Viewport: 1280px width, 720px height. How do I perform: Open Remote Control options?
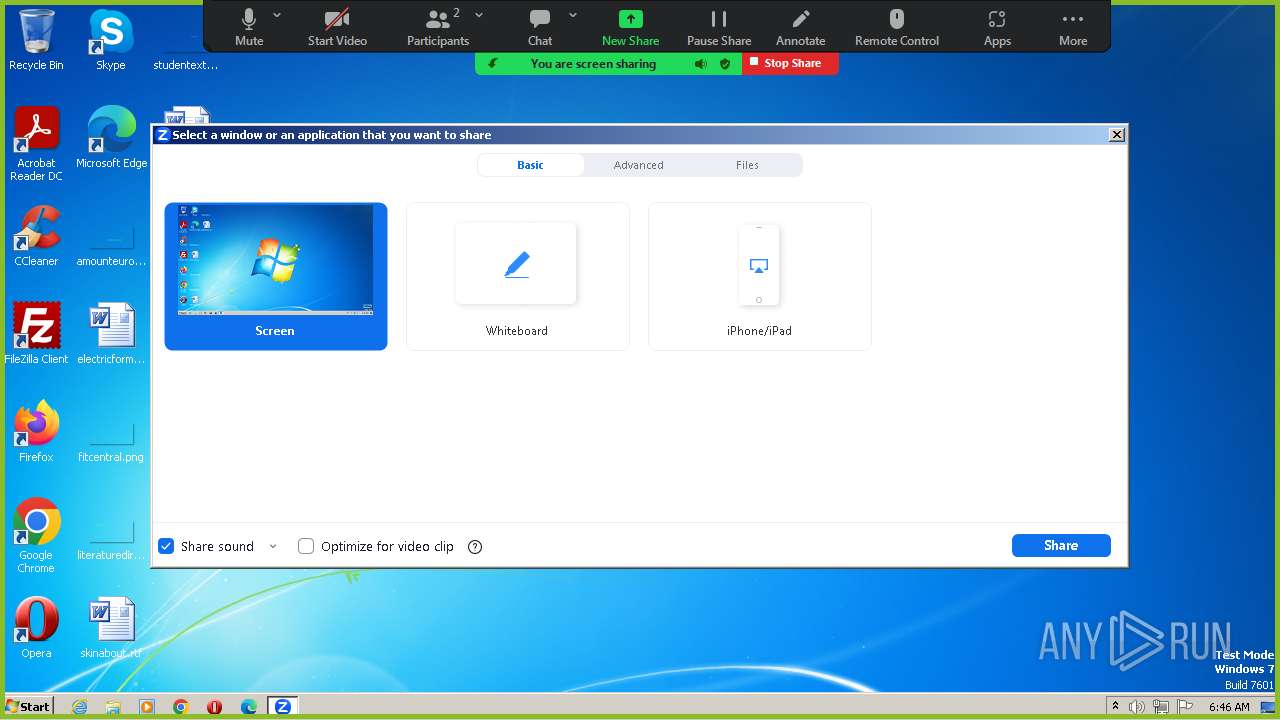(897, 27)
